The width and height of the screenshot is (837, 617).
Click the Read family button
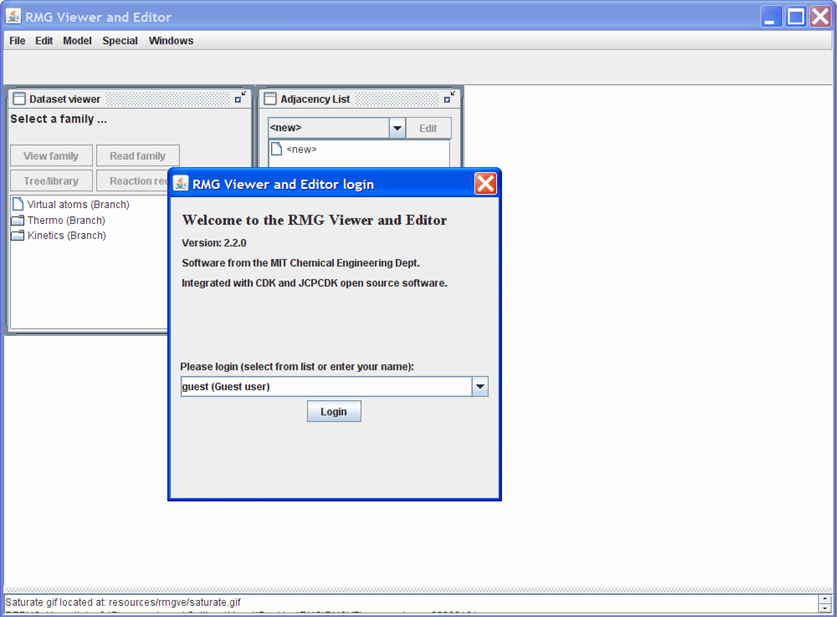[x=138, y=156]
